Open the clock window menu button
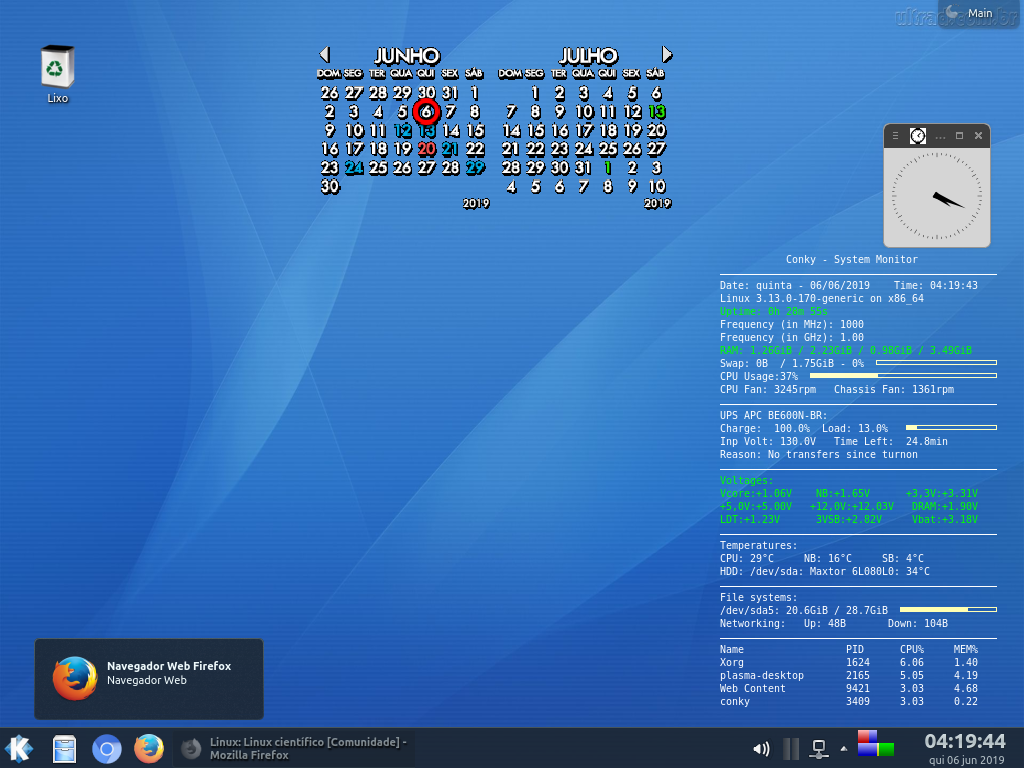The height and width of the screenshot is (768, 1024). [x=895, y=136]
